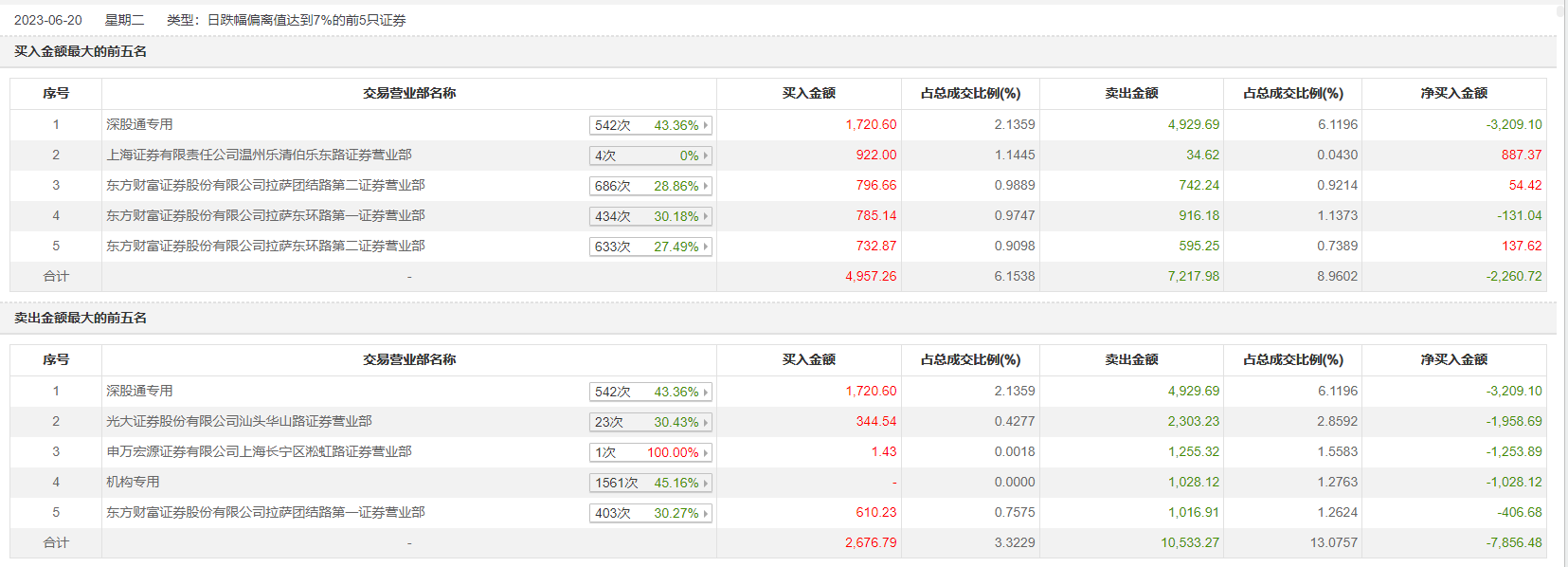
Task: Click arrow icon beside 1次 100.00%
Action: [x=706, y=452]
